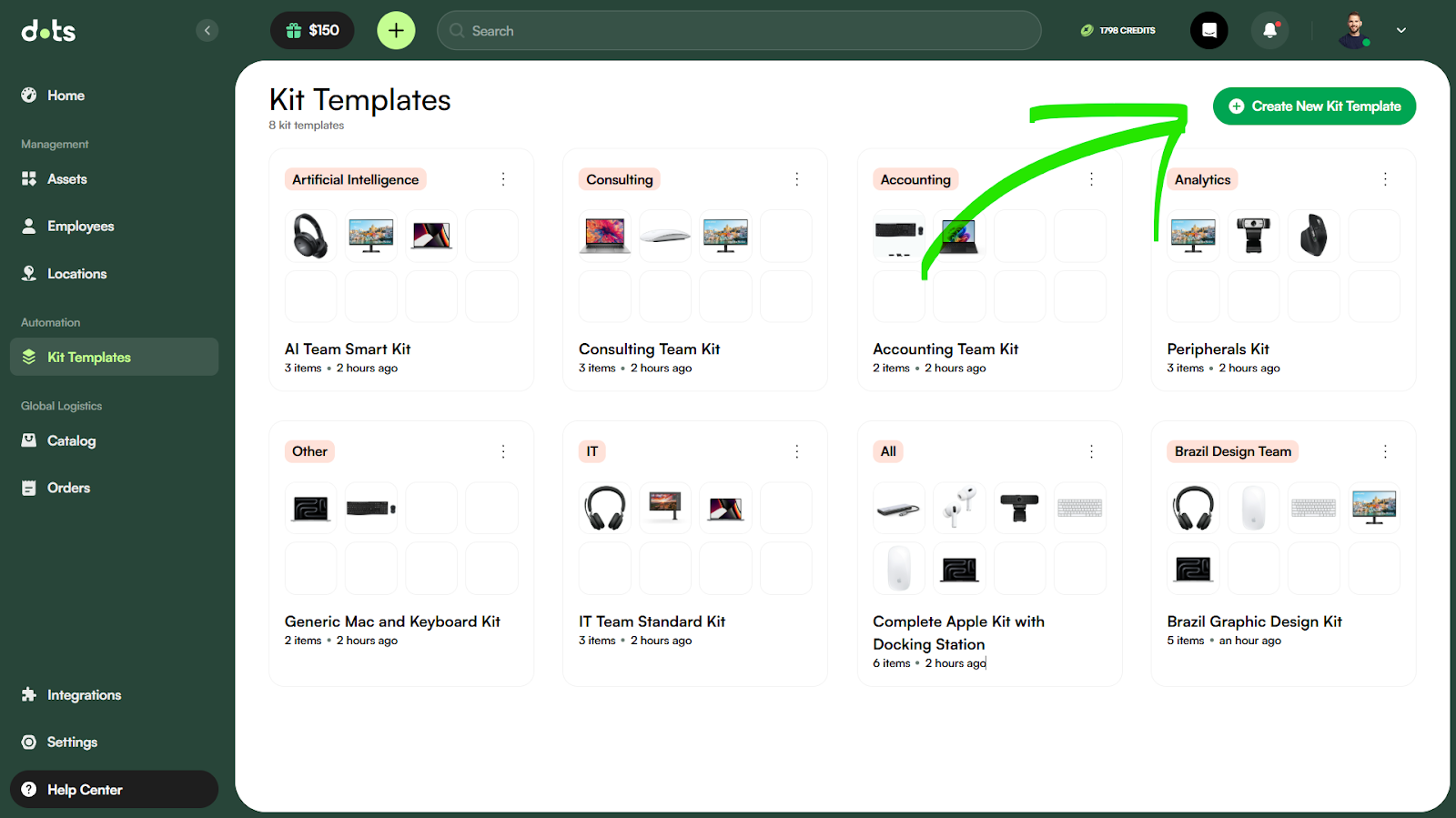Screen dimensions: 1456x818
Task: Click Create New Kit Template button
Action: [1314, 106]
